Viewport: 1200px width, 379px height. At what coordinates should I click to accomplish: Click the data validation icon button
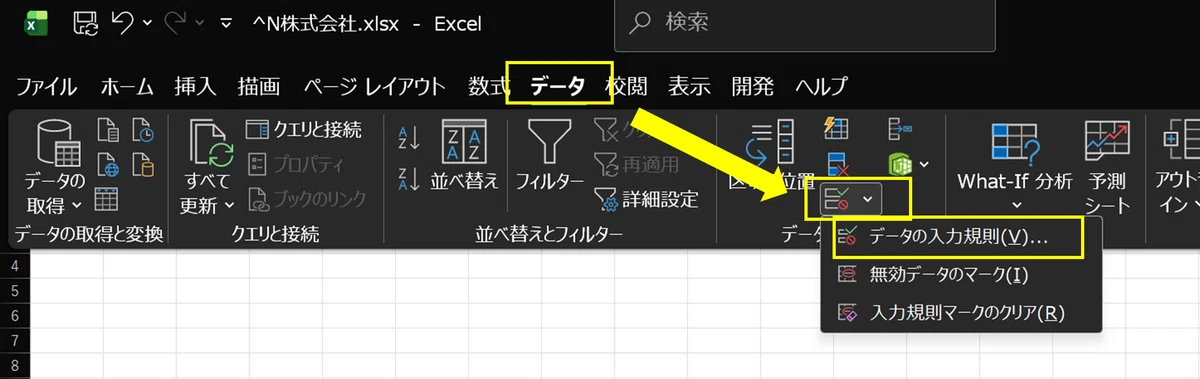[x=837, y=199]
